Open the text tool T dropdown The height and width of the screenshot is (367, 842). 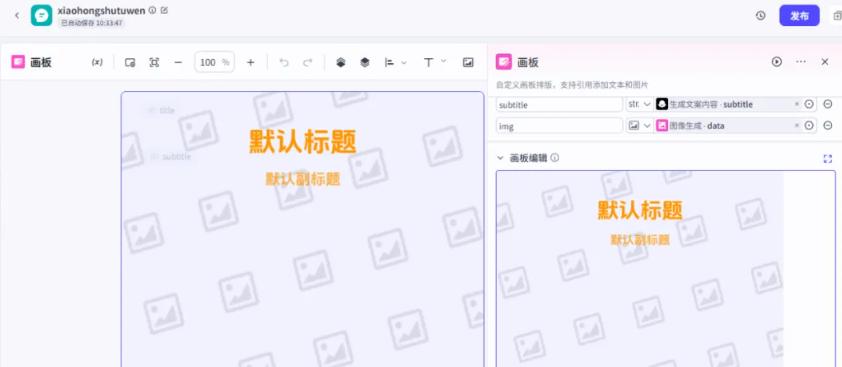click(x=434, y=62)
